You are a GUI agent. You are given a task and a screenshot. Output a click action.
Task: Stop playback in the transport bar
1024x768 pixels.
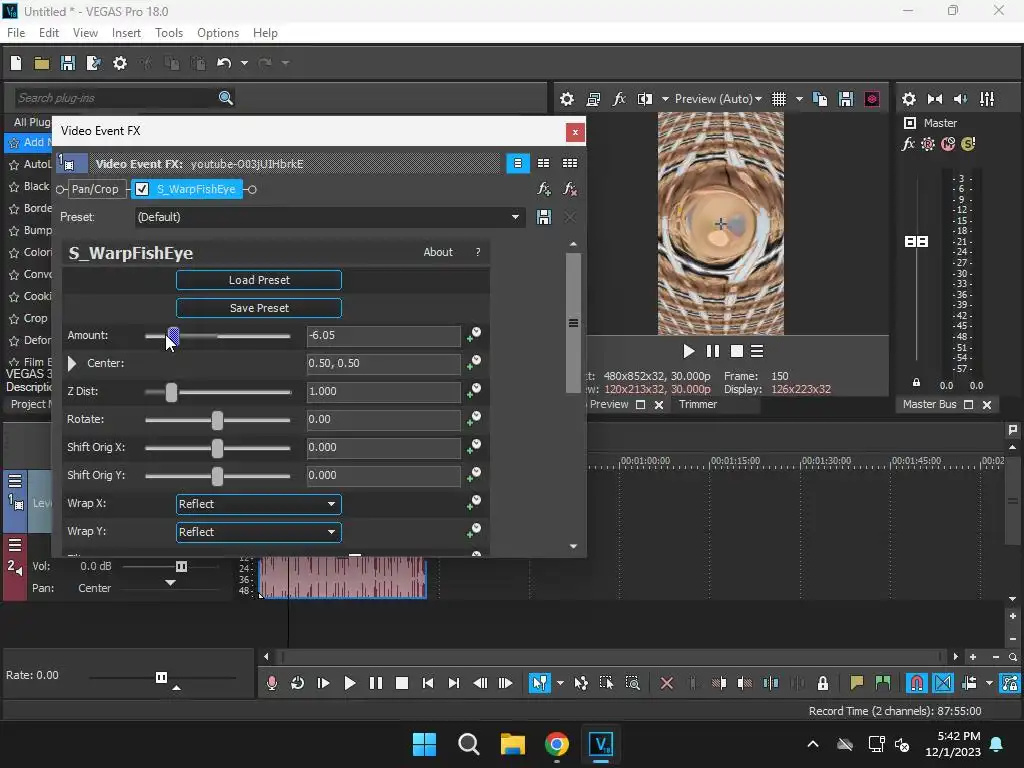click(x=402, y=683)
